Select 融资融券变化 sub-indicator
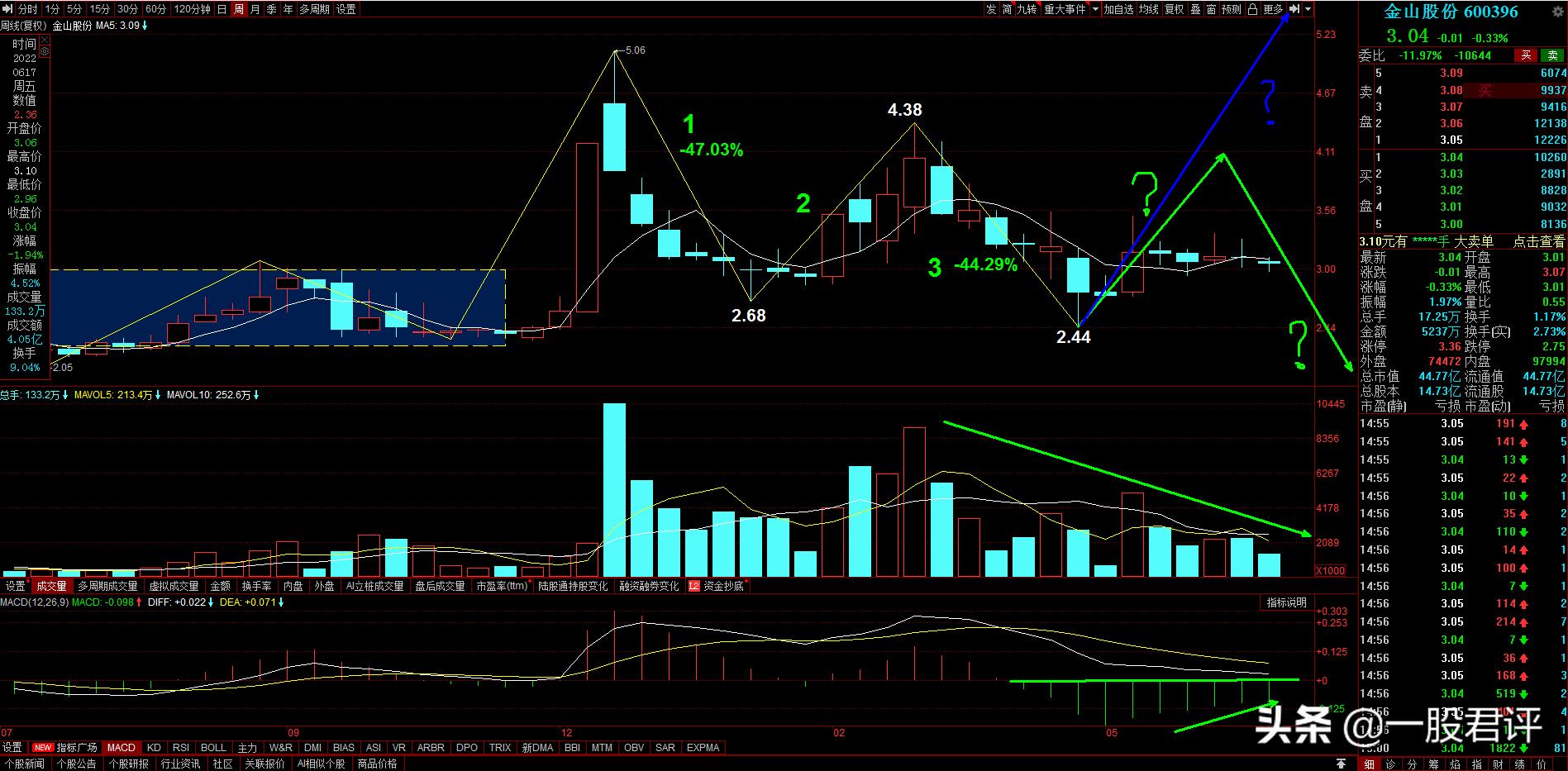The height and width of the screenshot is (771, 1568). (648, 586)
